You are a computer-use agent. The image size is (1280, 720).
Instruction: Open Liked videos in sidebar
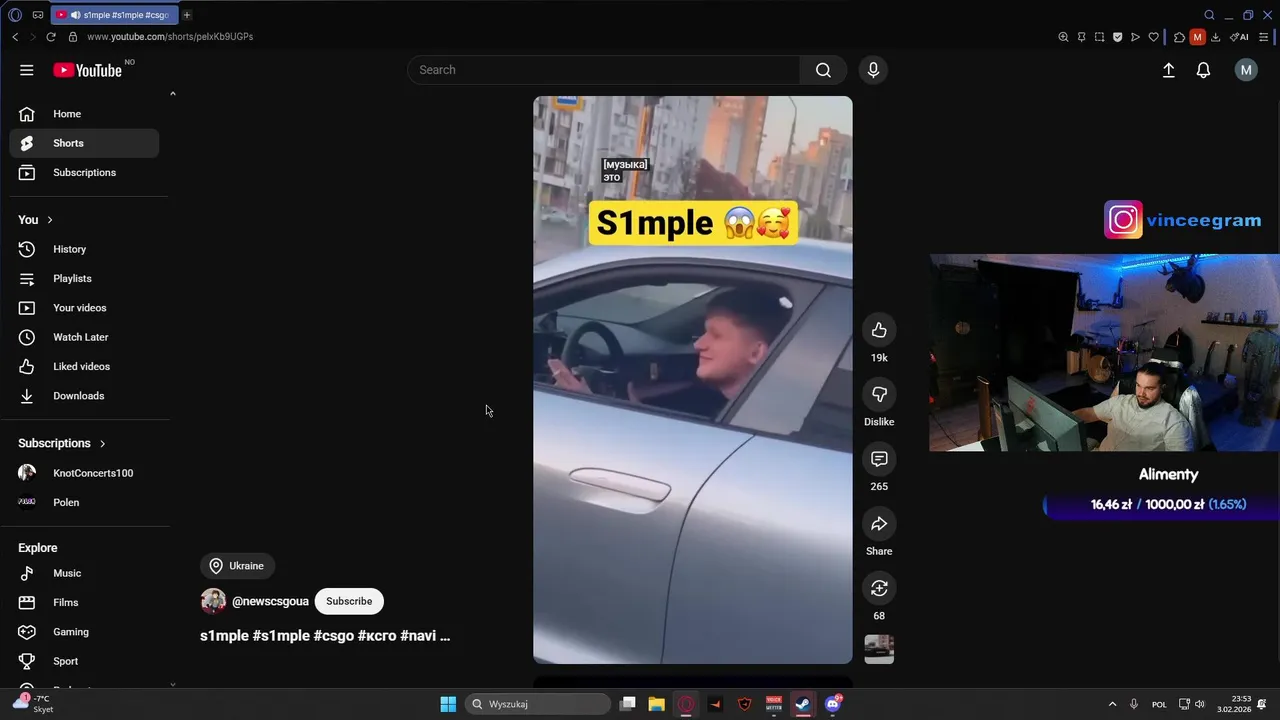[84, 366]
